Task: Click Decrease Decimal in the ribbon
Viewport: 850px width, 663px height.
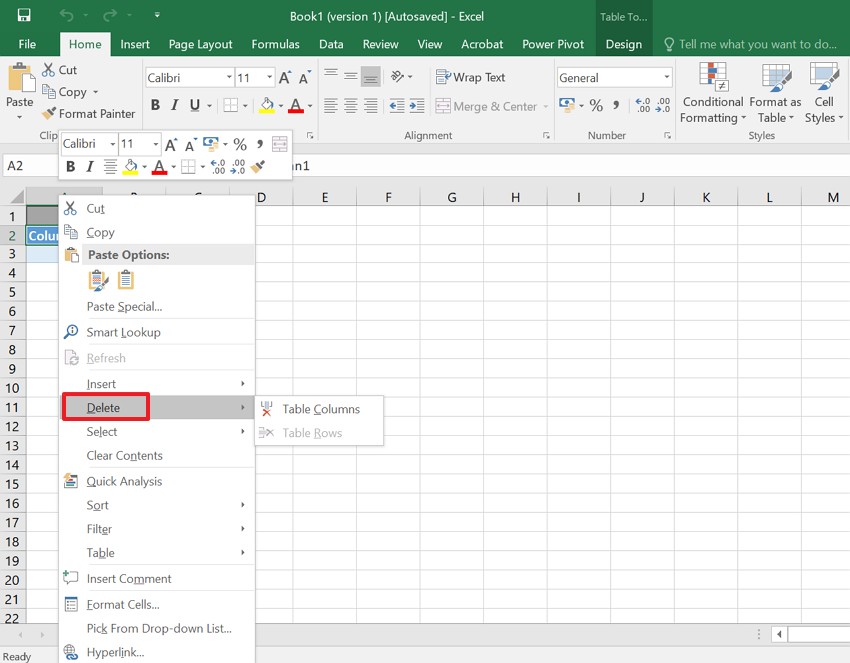Action: click(663, 105)
